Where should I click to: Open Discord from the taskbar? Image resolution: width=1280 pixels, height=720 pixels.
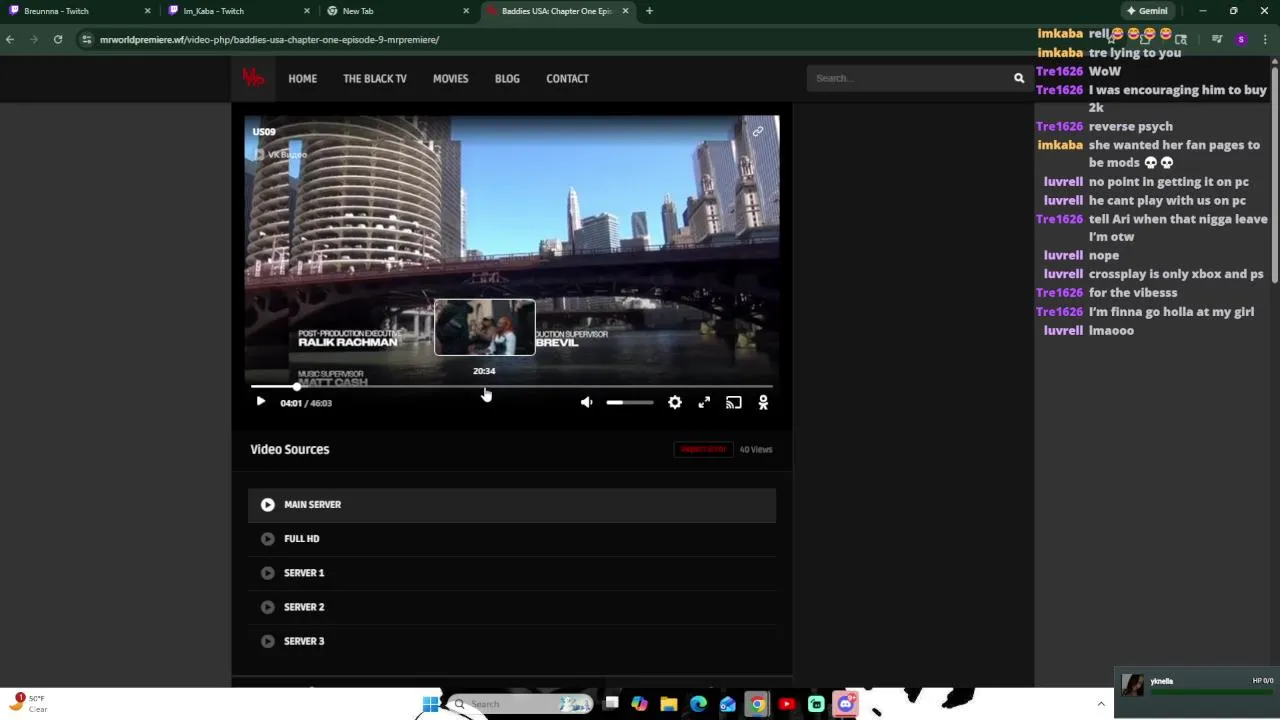[846, 704]
